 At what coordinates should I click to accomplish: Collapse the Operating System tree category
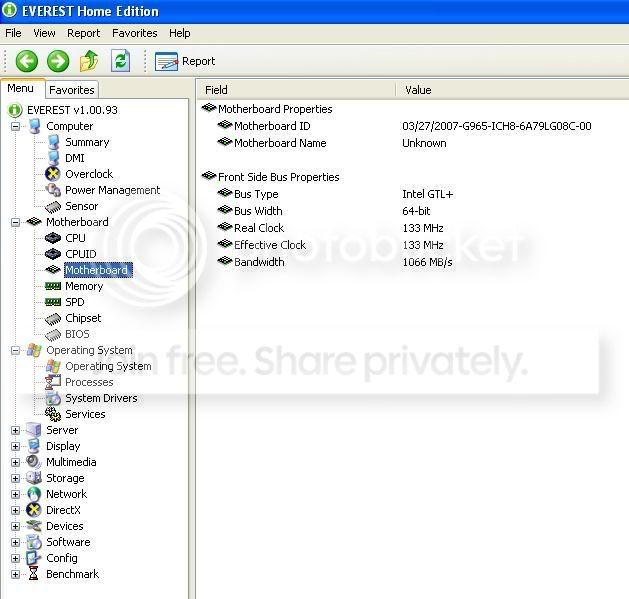click(15, 351)
